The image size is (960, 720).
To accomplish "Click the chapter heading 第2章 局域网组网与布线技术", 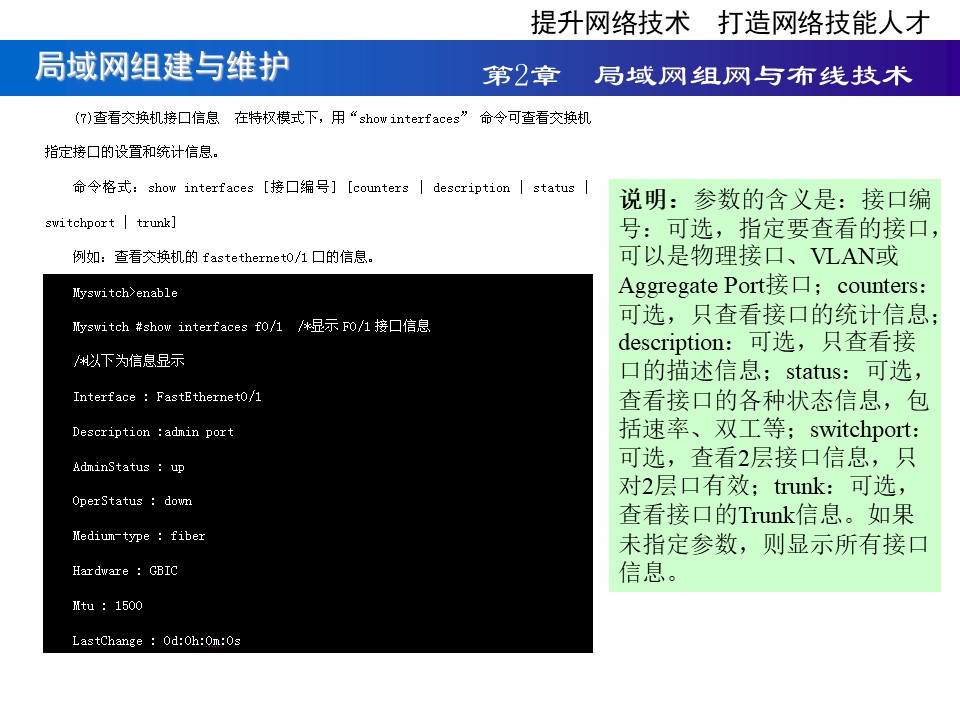I will pyautogui.click(x=697, y=75).
